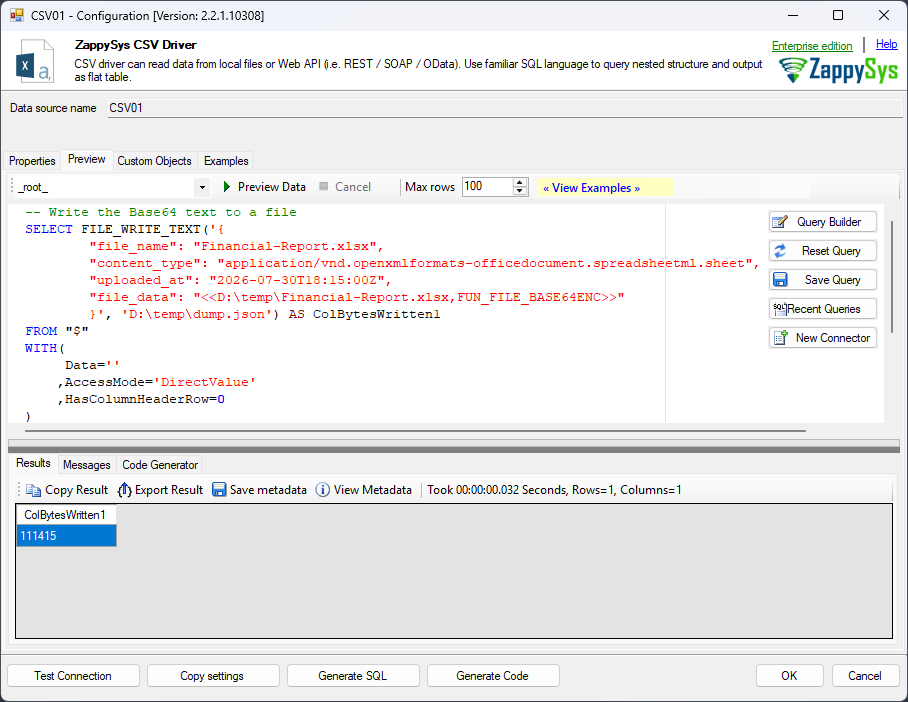Click the CSV driver file icon in header
Viewport: 908px width, 702px height.
coord(35,60)
